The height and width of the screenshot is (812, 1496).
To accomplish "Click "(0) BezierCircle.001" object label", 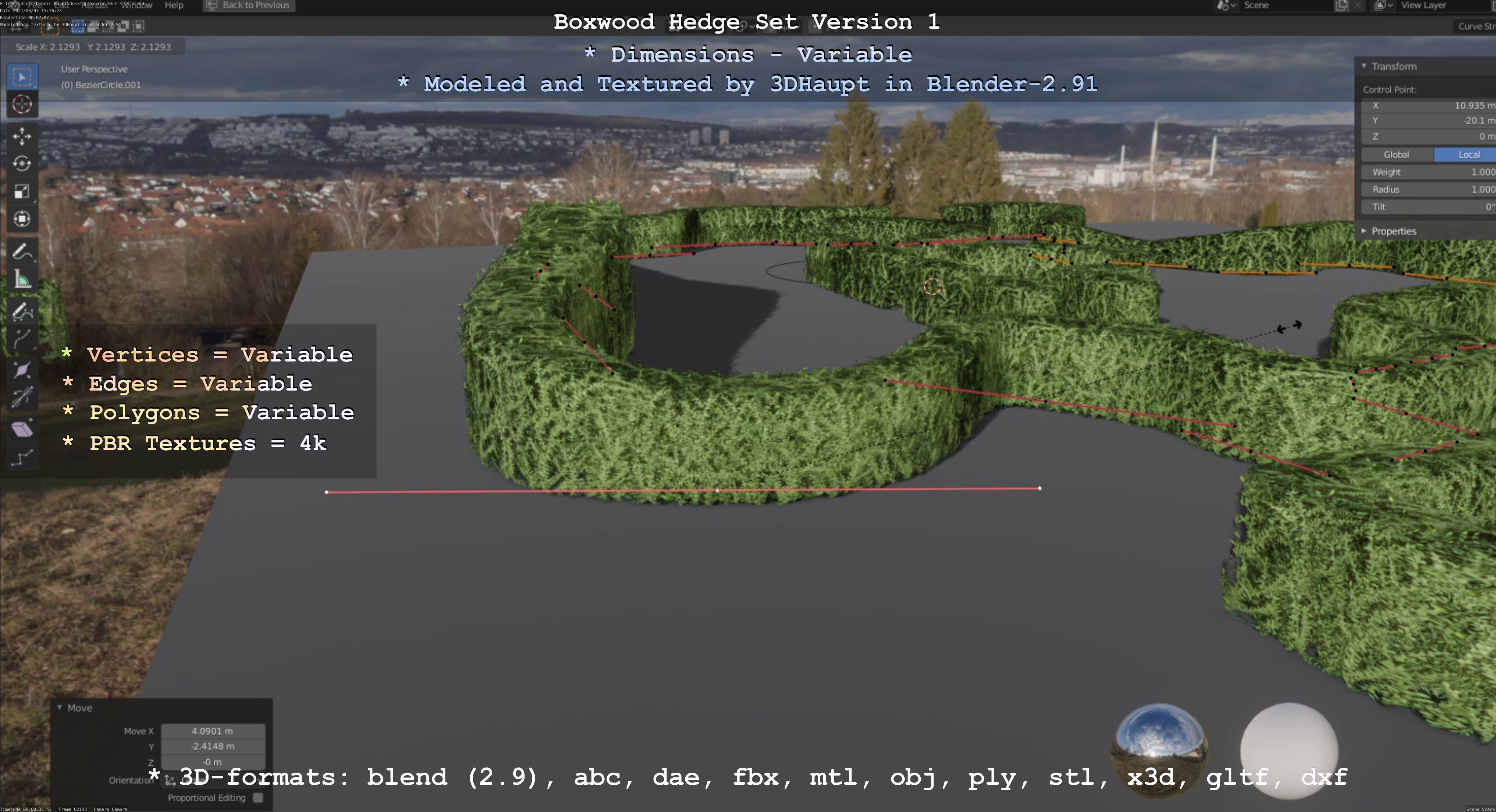I will coord(101,85).
